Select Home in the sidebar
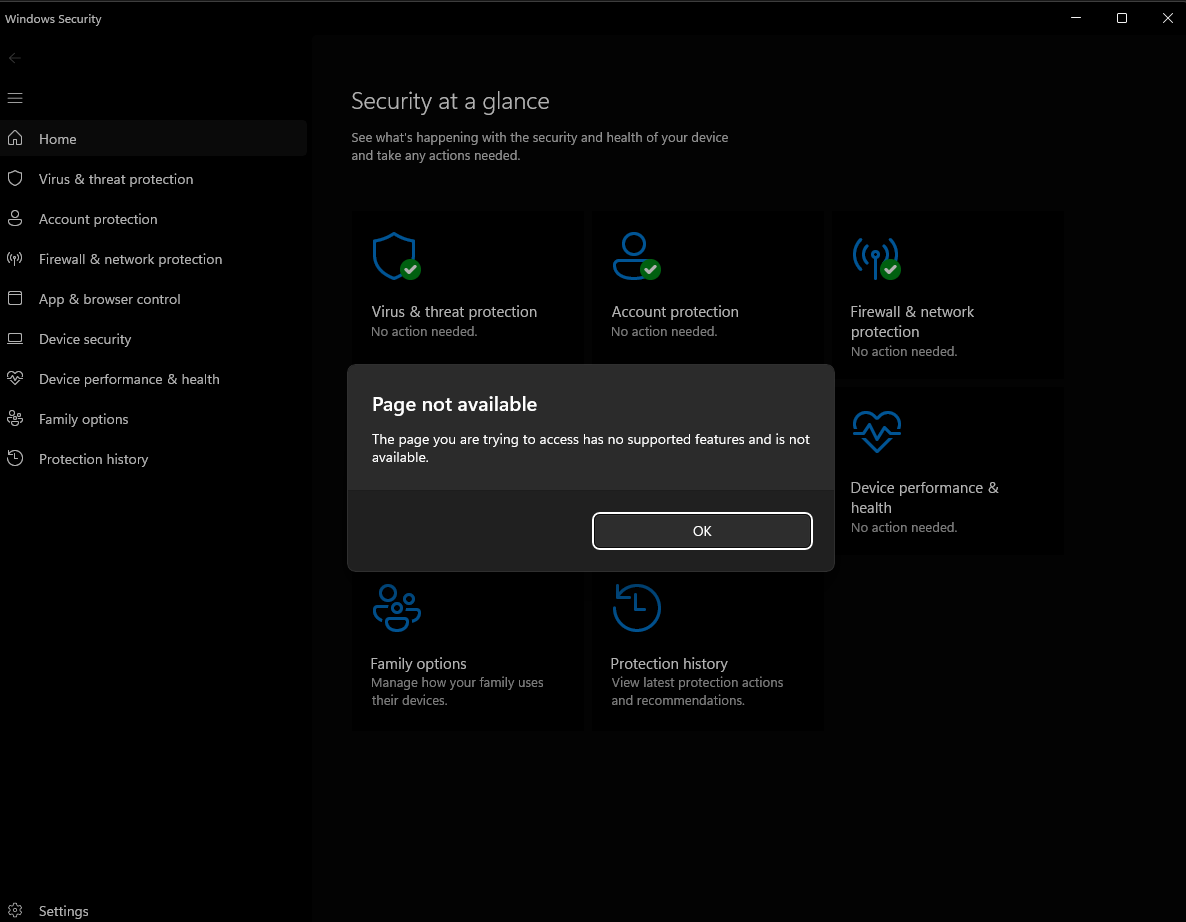Screen dimensions: 1186x922 pos(154,138)
